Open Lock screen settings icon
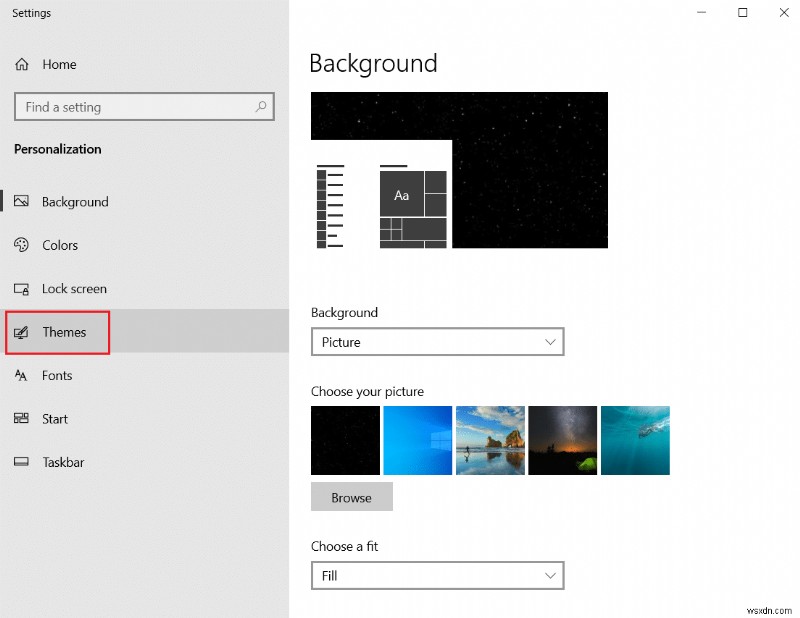The width and height of the screenshot is (800, 618). click(22, 288)
